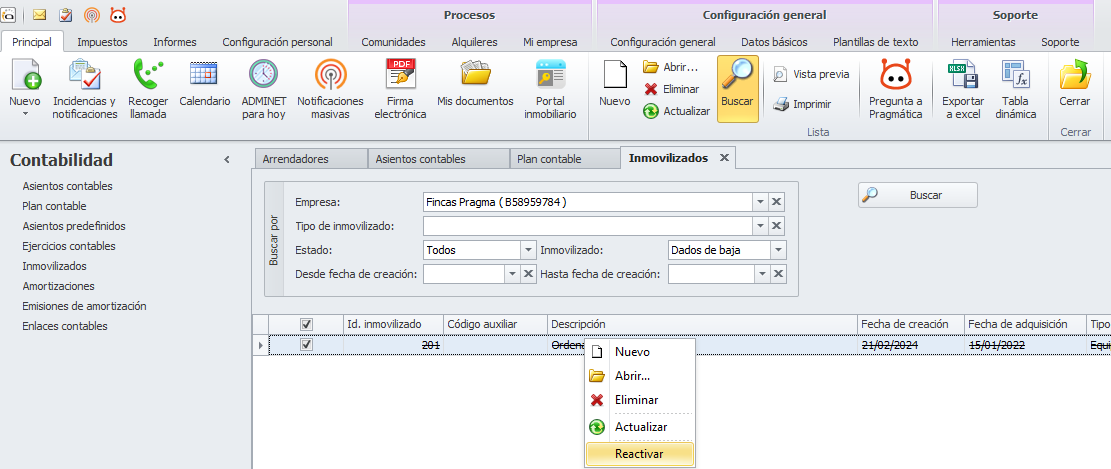This screenshot has height=469, width=1111.
Task: Open Datos básicos ribbon tab
Action: click(774, 42)
